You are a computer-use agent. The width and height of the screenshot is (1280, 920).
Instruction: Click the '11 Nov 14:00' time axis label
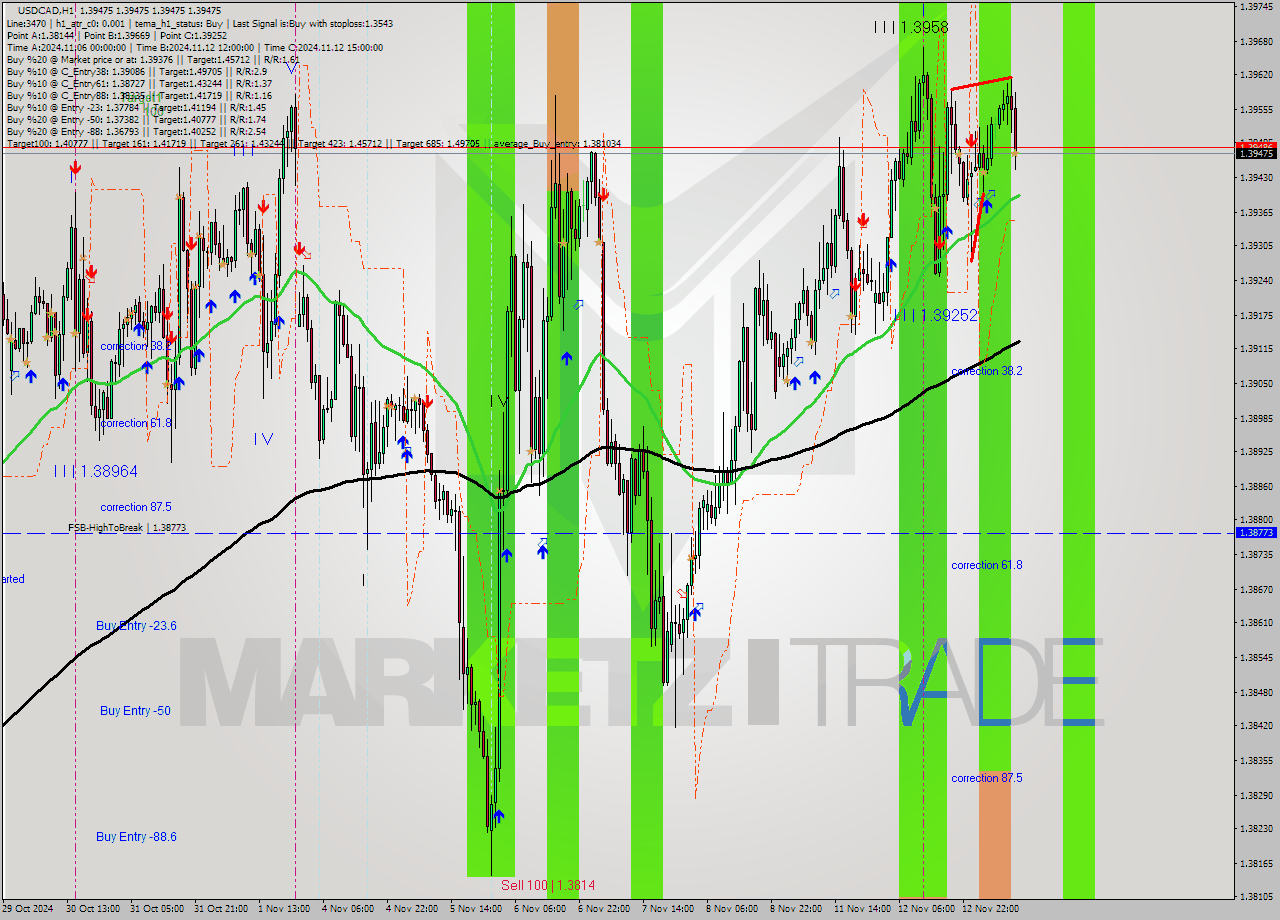point(862,908)
